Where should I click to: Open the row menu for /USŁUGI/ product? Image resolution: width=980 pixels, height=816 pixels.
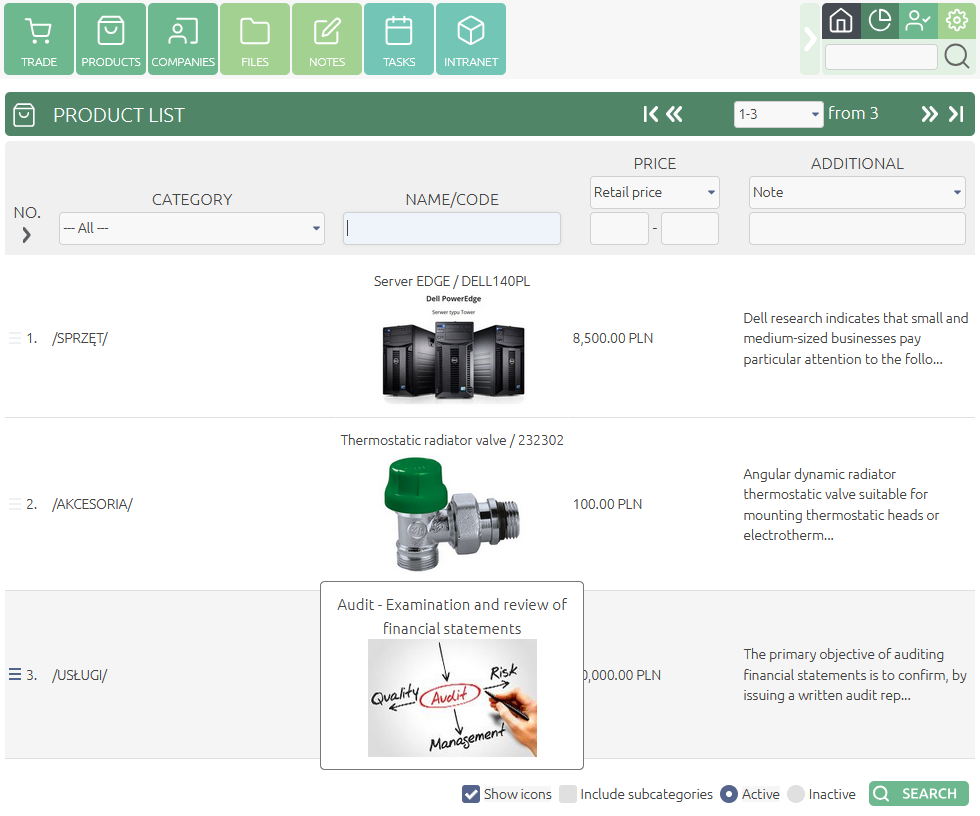click(12, 674)
